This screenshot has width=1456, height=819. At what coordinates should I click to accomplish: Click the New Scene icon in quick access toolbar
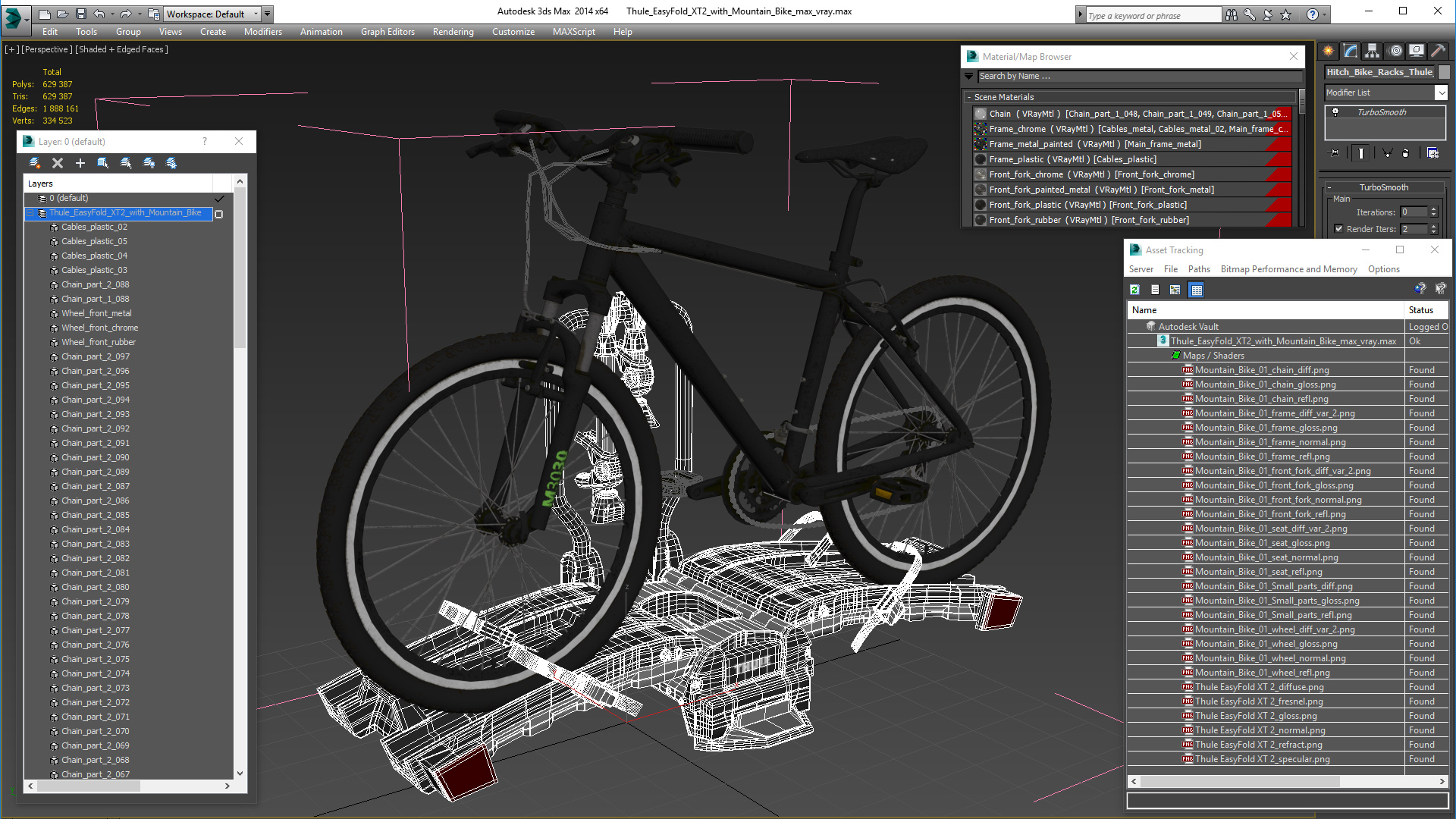pos(45,14)
